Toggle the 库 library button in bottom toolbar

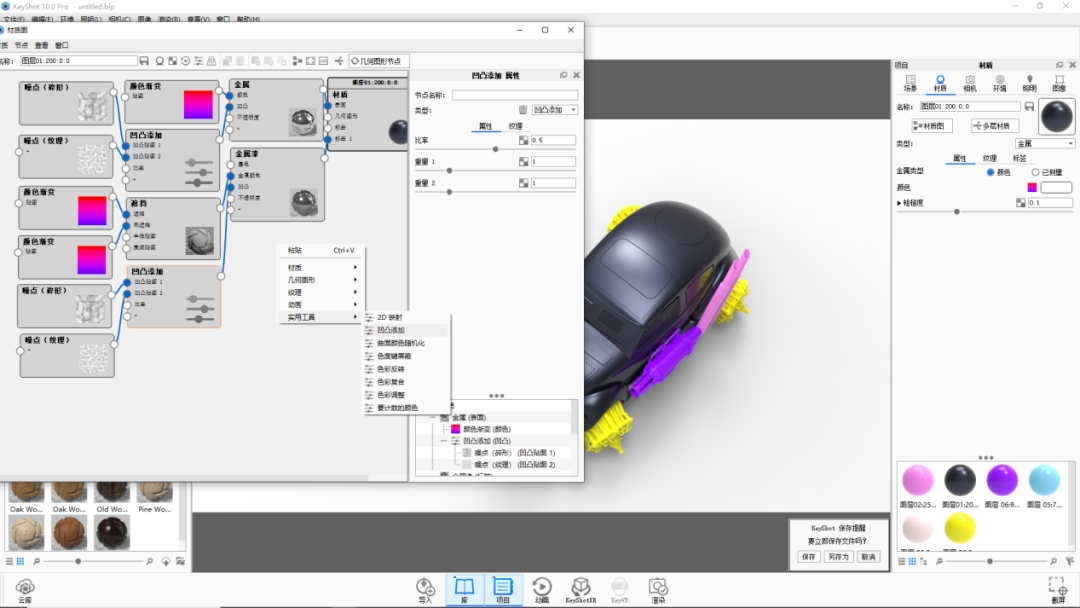pyautogui.click(x=464, y=590)
